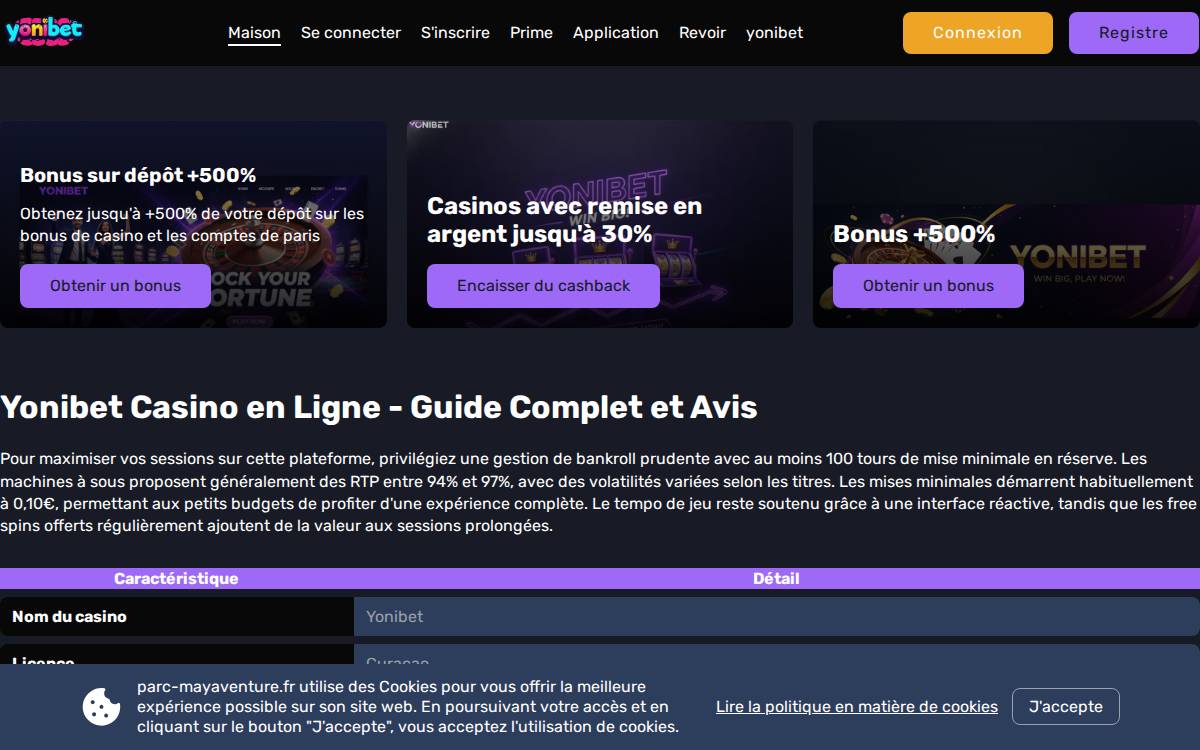Click the Yonibet value cell
The width and height of the screenshot is (1200, 750).
pos(776,617)
